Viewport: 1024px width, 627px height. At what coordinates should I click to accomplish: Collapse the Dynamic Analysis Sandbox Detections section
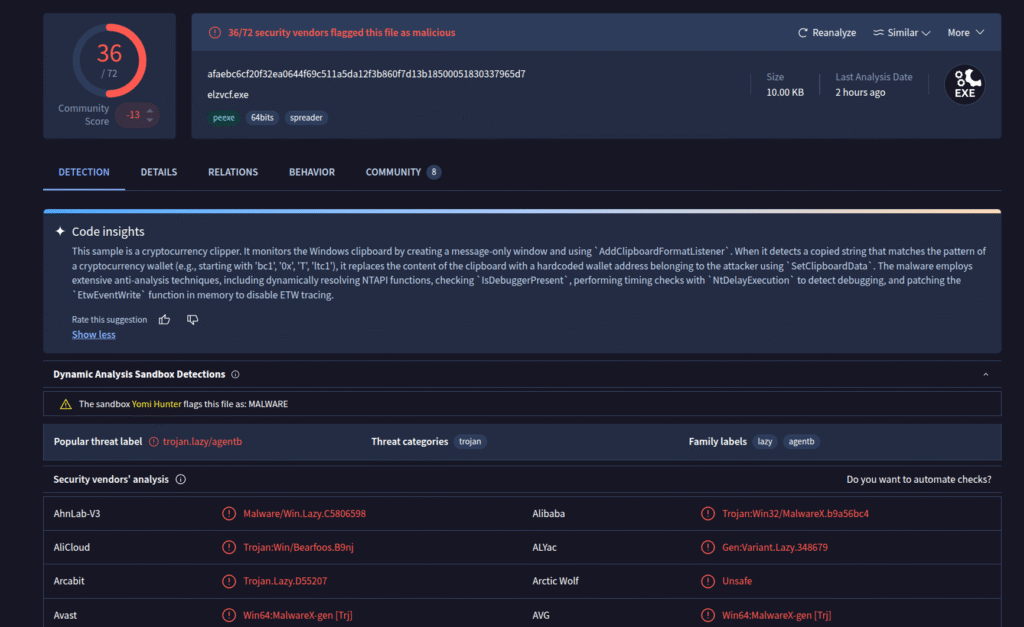pos(985,375)
